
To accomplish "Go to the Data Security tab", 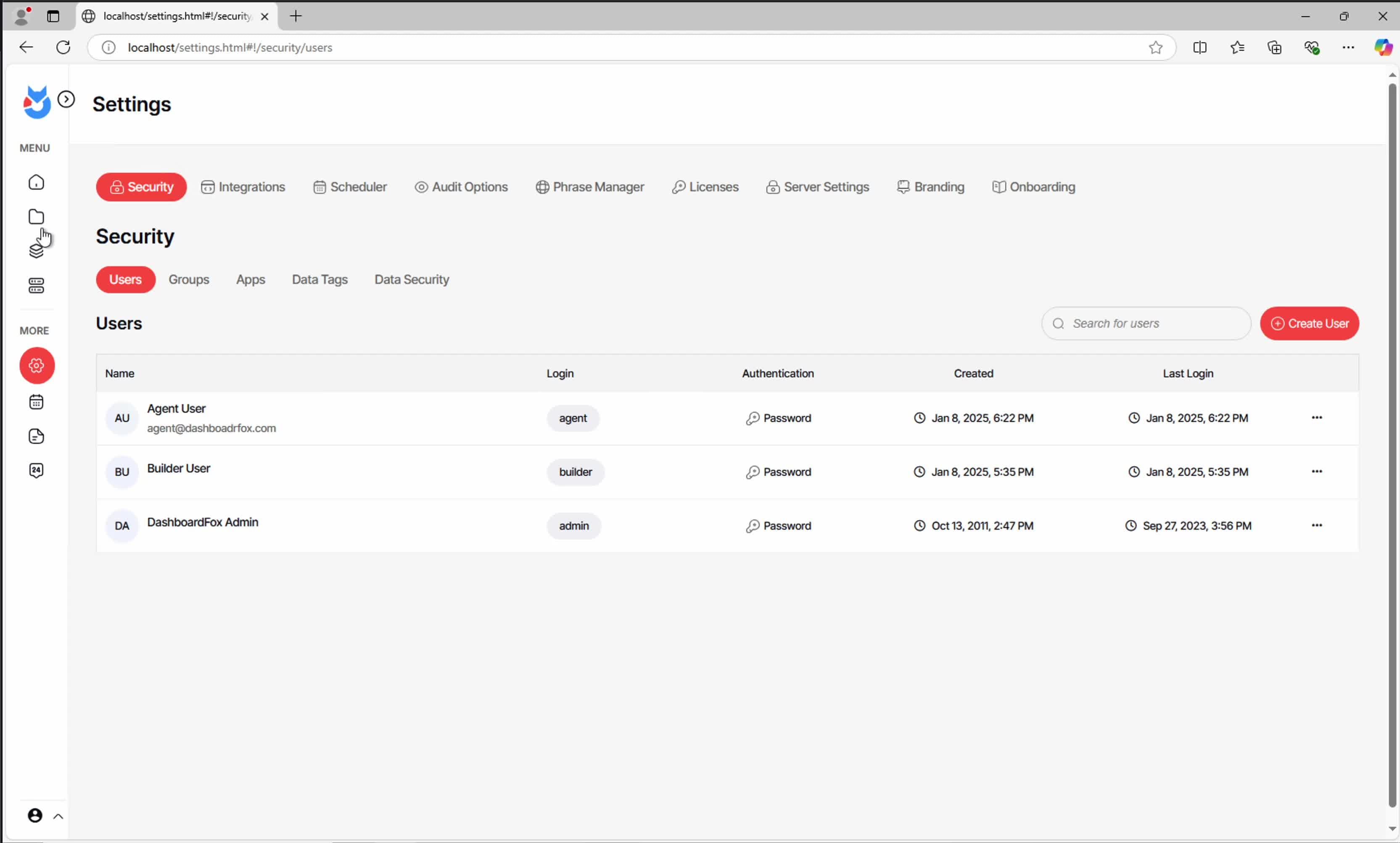I will (x=412, y=279).
